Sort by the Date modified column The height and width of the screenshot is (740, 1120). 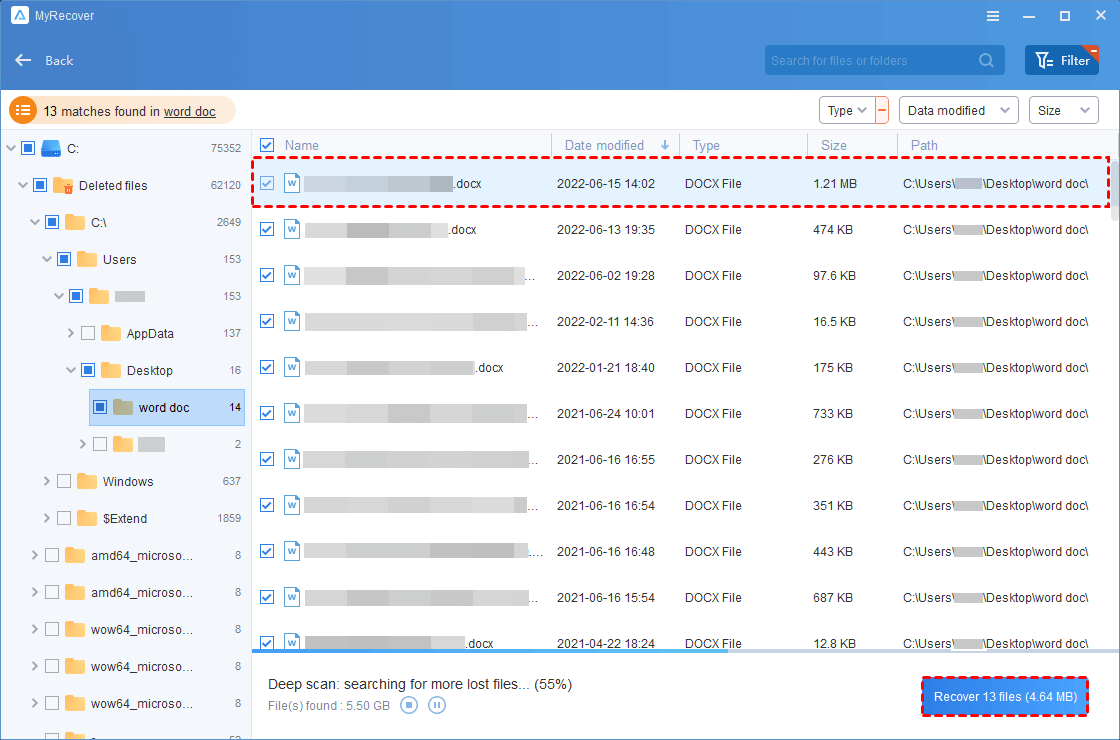coord(604,145)
